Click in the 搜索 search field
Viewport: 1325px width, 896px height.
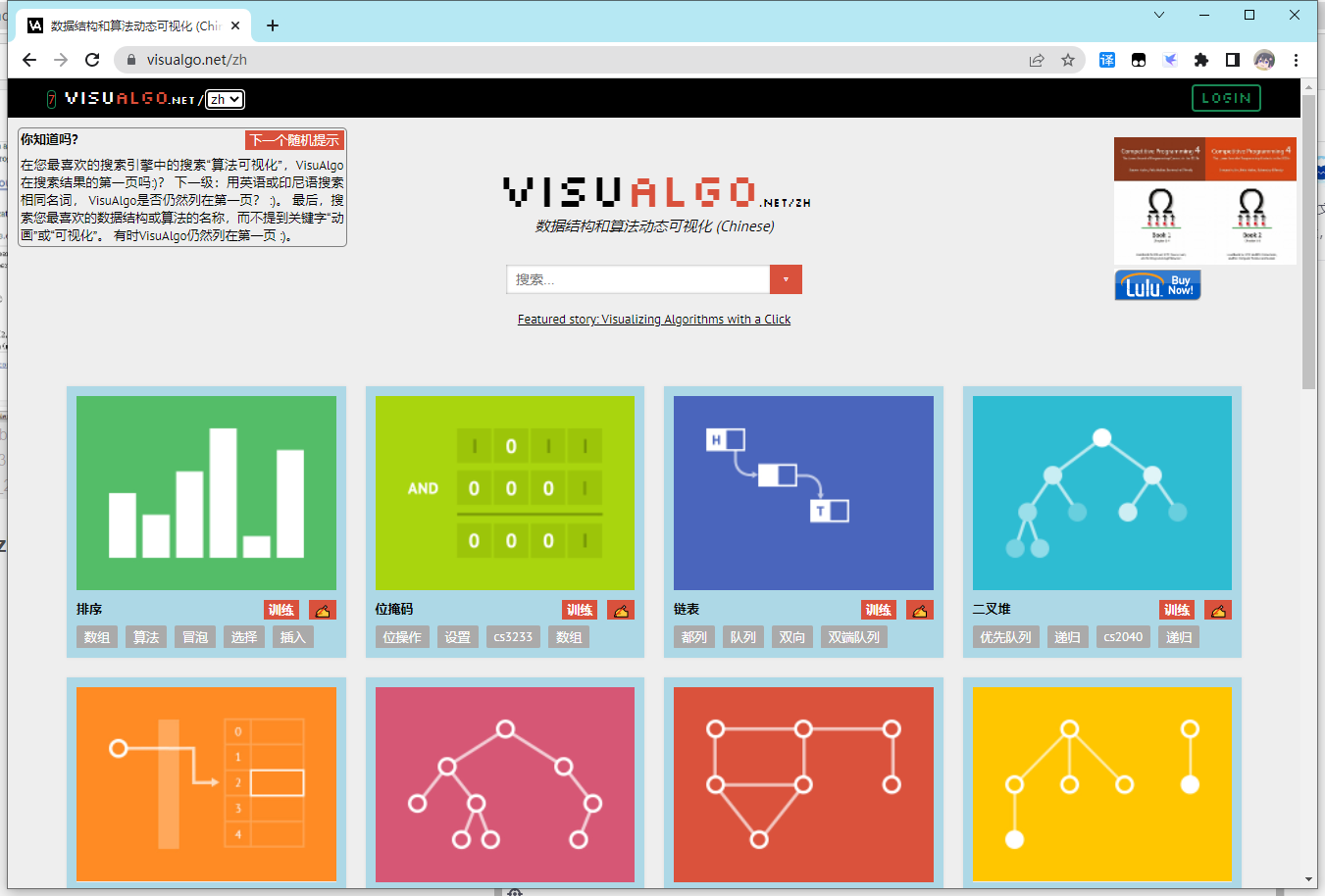click(x=638, y=279)
